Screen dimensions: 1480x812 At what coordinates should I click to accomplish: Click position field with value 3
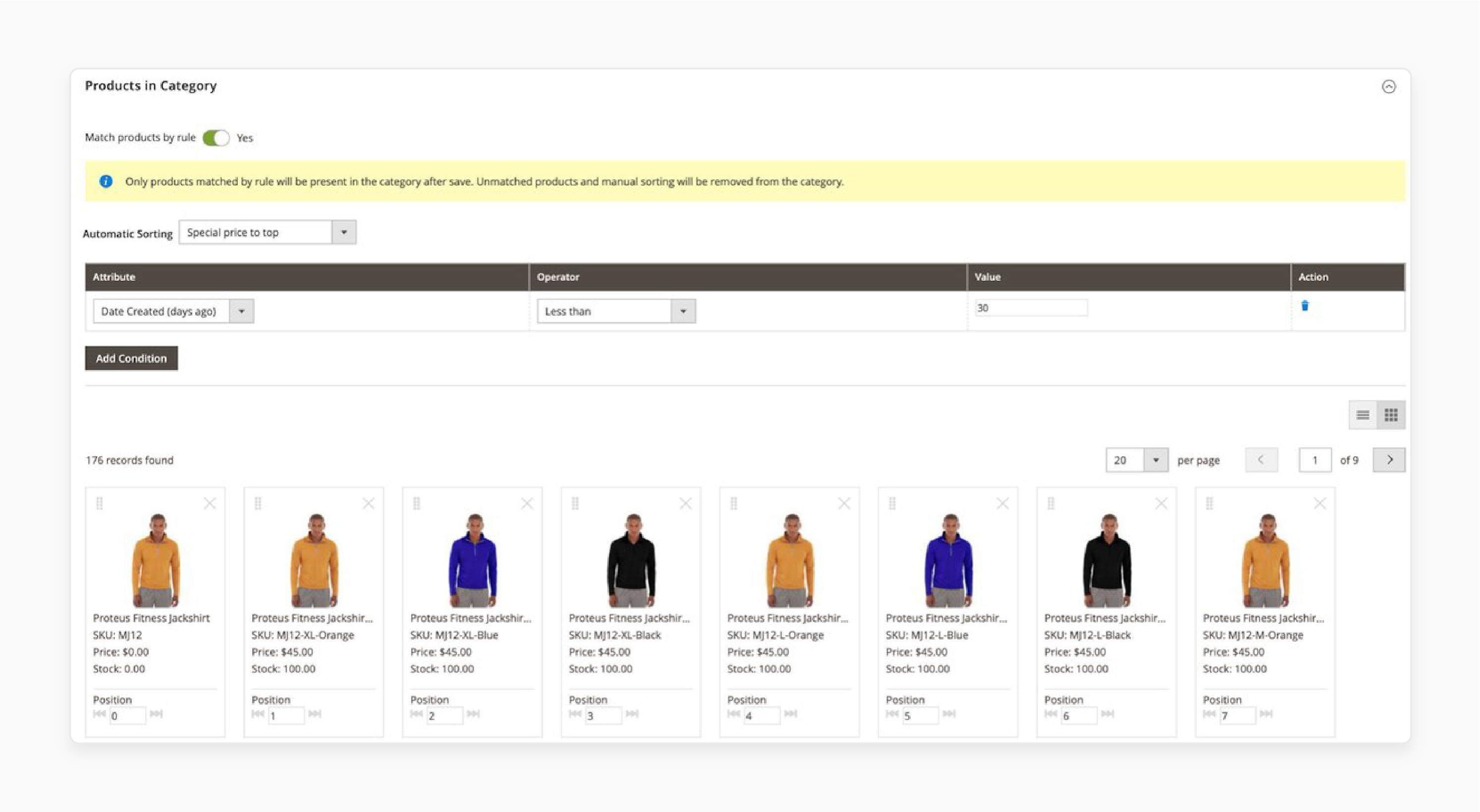click(603, 715)
